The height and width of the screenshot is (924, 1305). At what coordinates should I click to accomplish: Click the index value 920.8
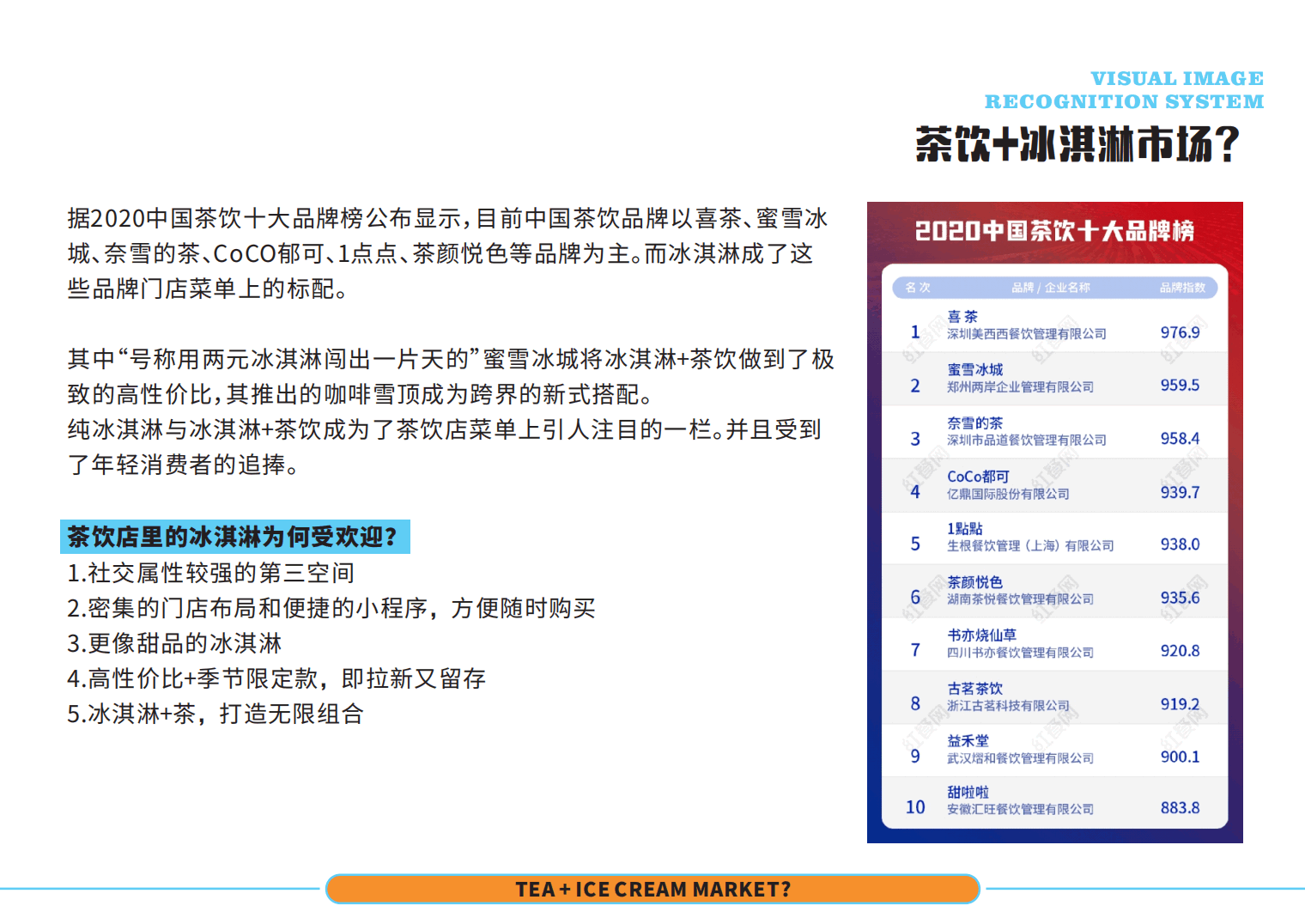tap(1181, 651)
